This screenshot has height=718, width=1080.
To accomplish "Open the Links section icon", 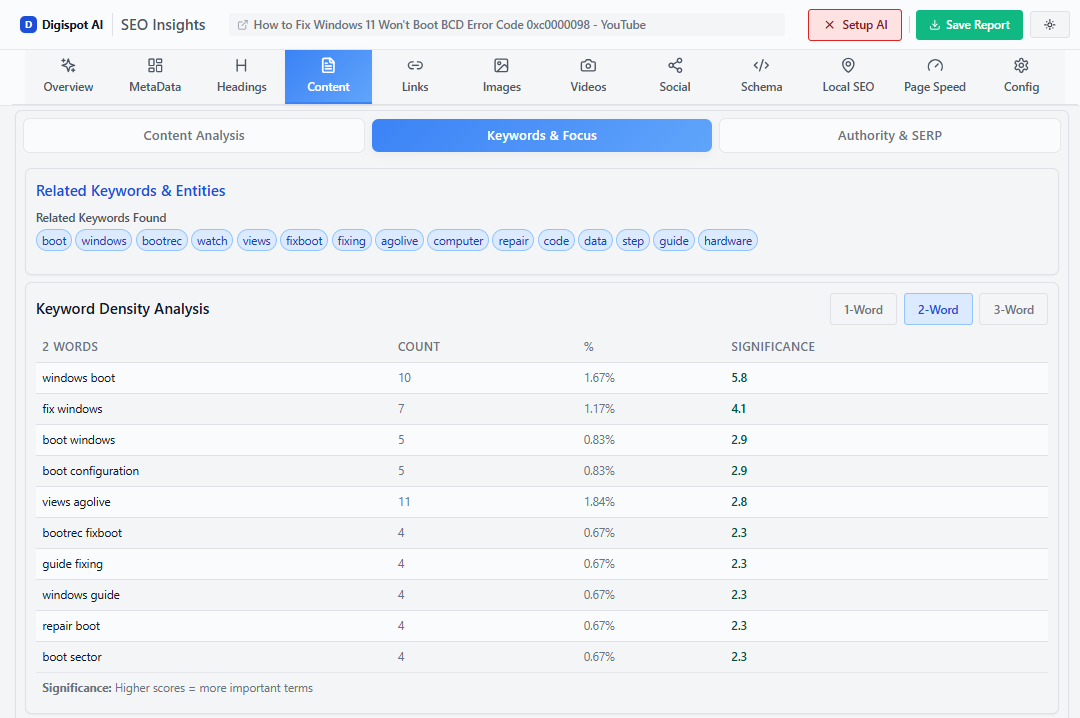I will point(415,65).
